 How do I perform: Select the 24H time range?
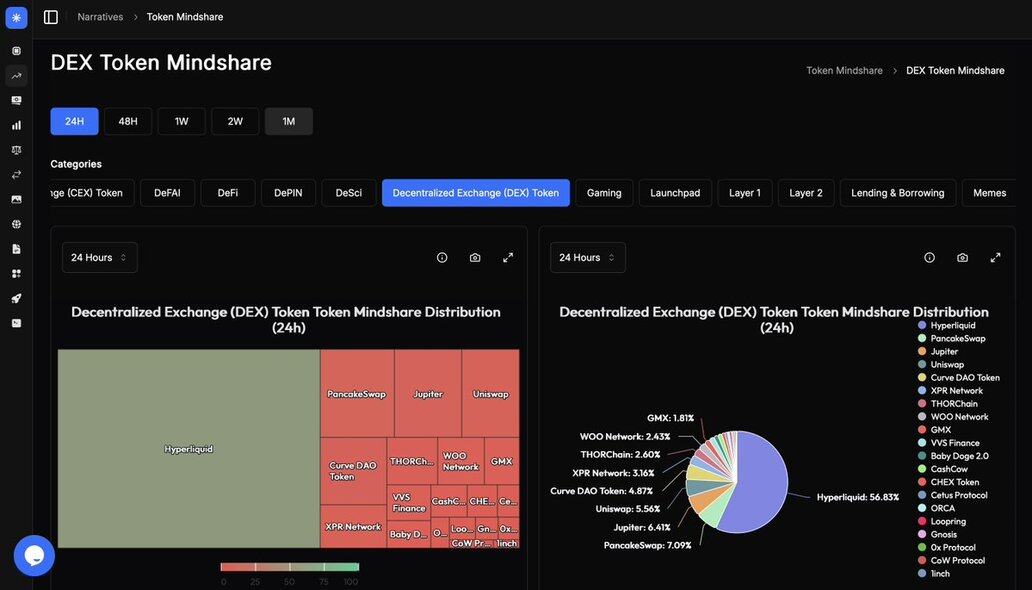[74, 121]
